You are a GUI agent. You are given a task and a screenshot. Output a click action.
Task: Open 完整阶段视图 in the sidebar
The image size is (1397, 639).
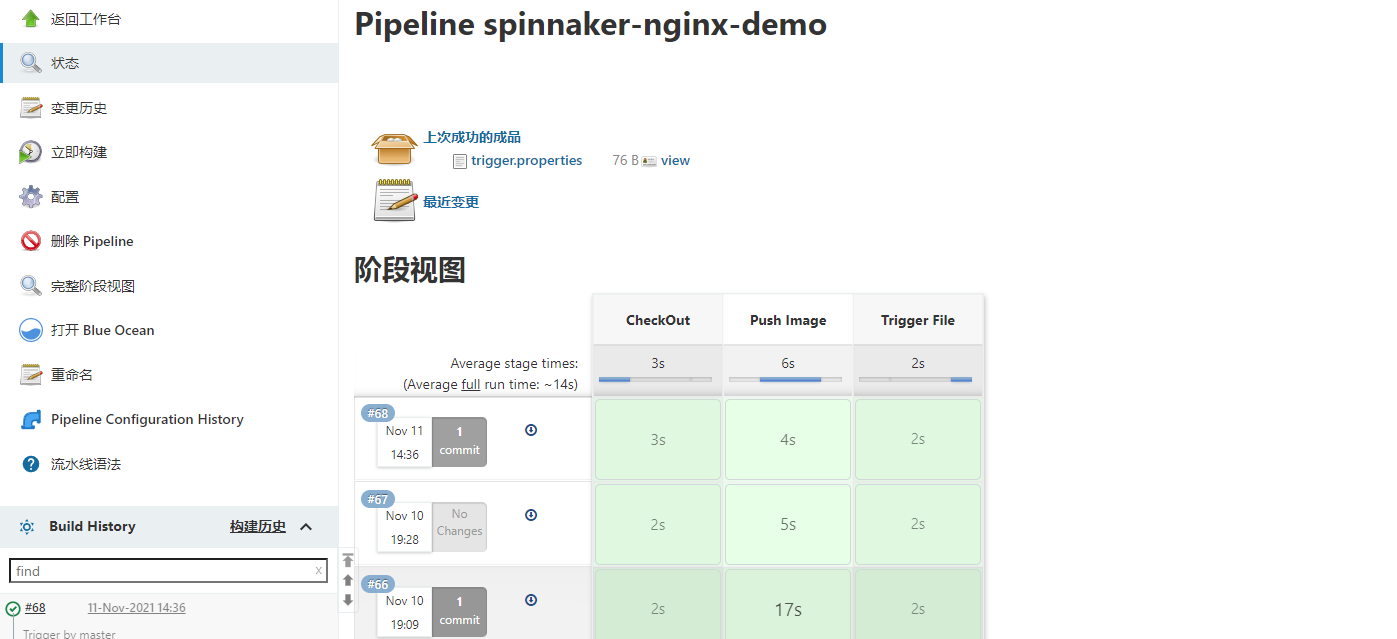coord(93,286)
